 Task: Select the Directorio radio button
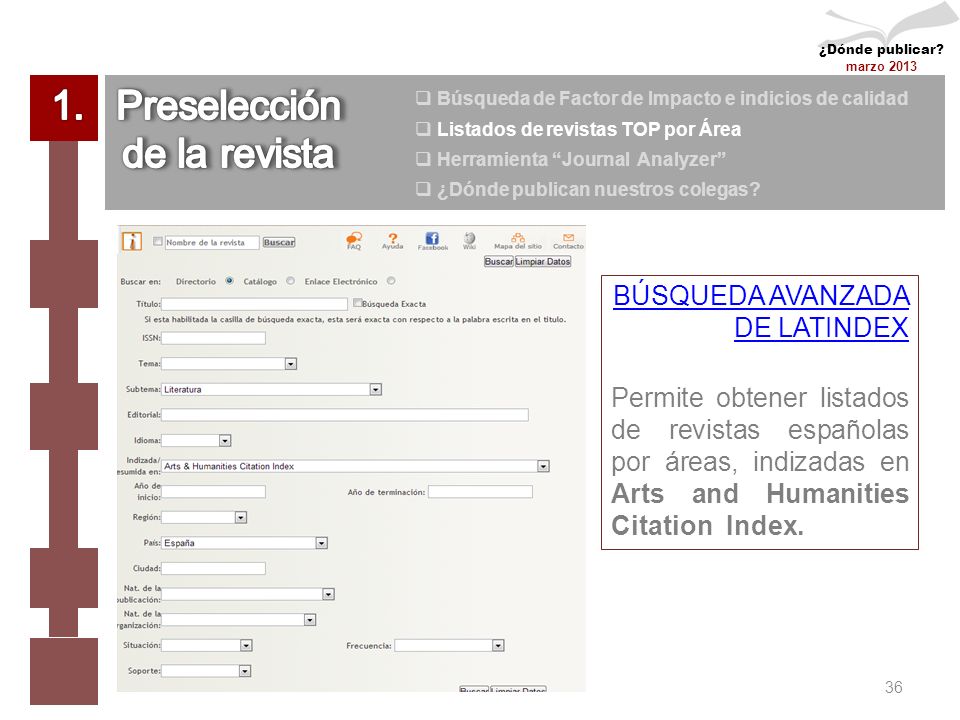(229, 281)
